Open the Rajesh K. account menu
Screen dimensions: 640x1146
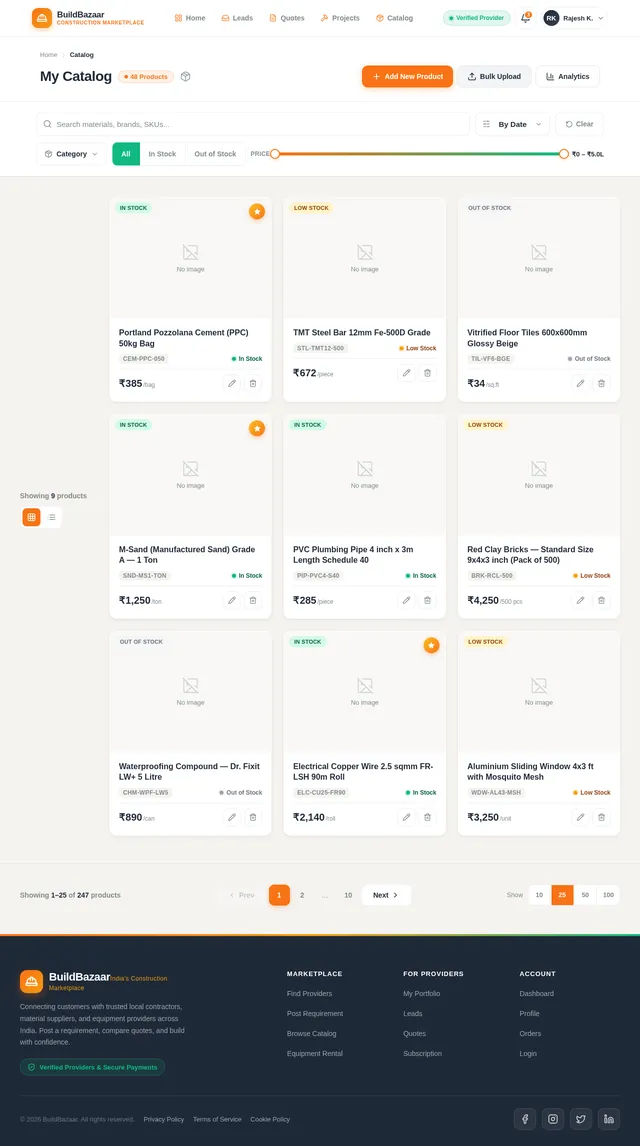(574, 18)
